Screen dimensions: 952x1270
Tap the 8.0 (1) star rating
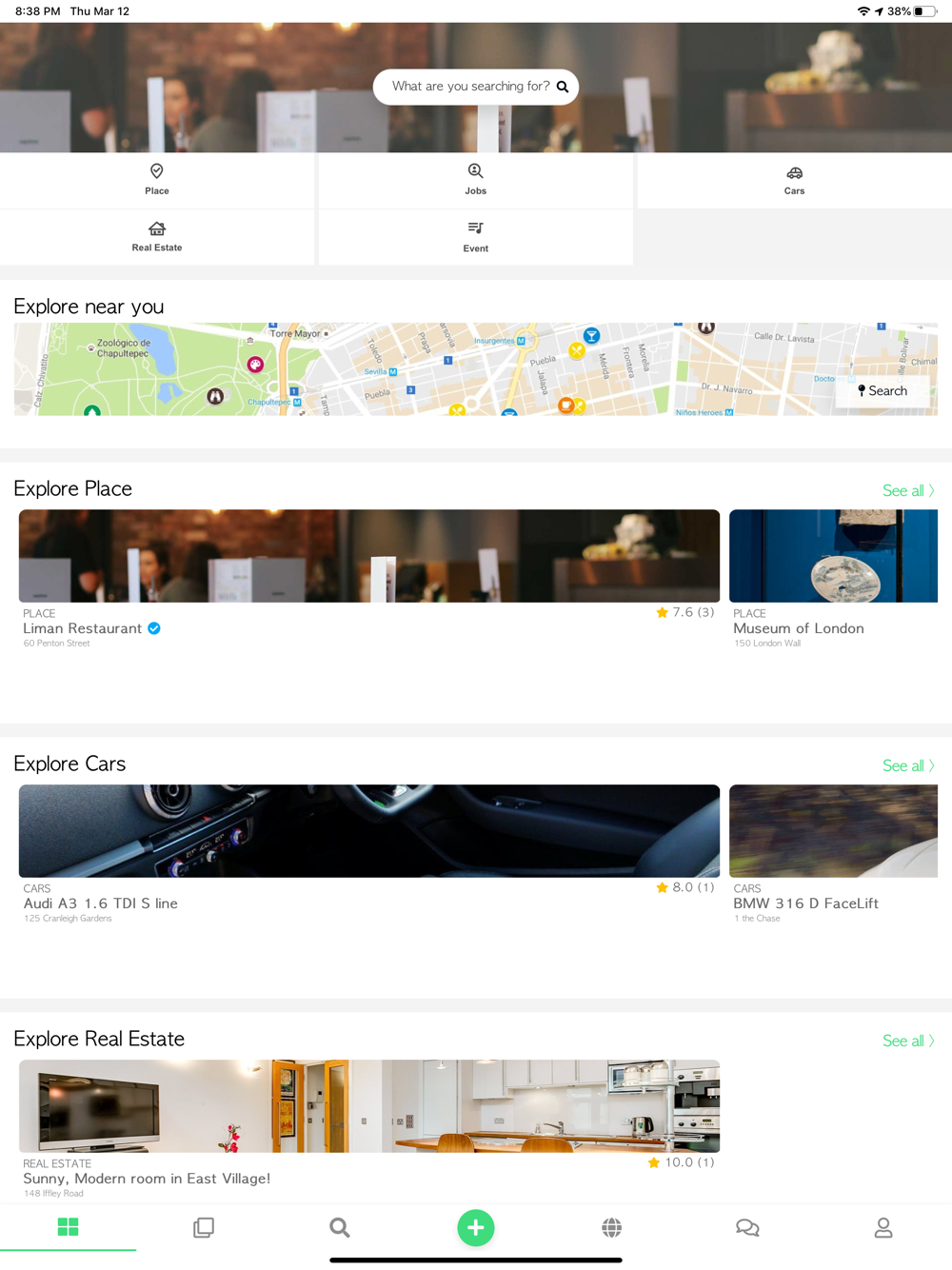coord(684,887)
